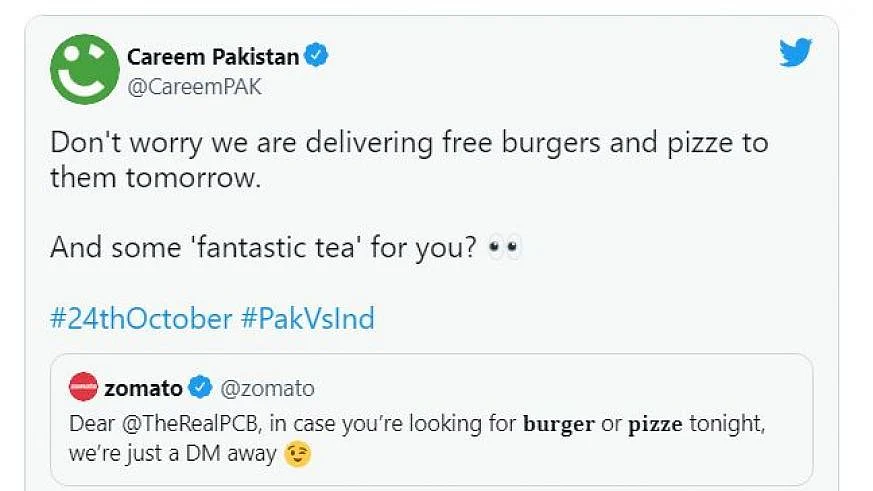Click the Zomato red profile avatar

point(83,388)
